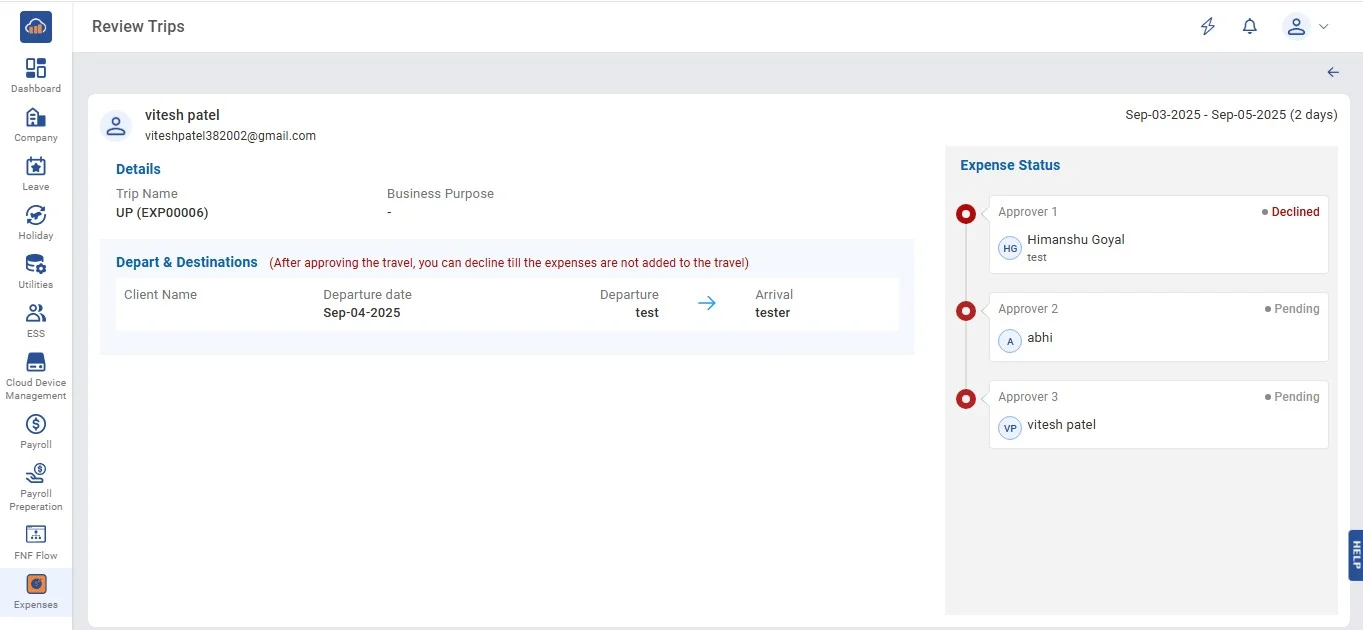1363x630 pixels.
Task: Expand the user profile dropdown
Action: 1306,27
